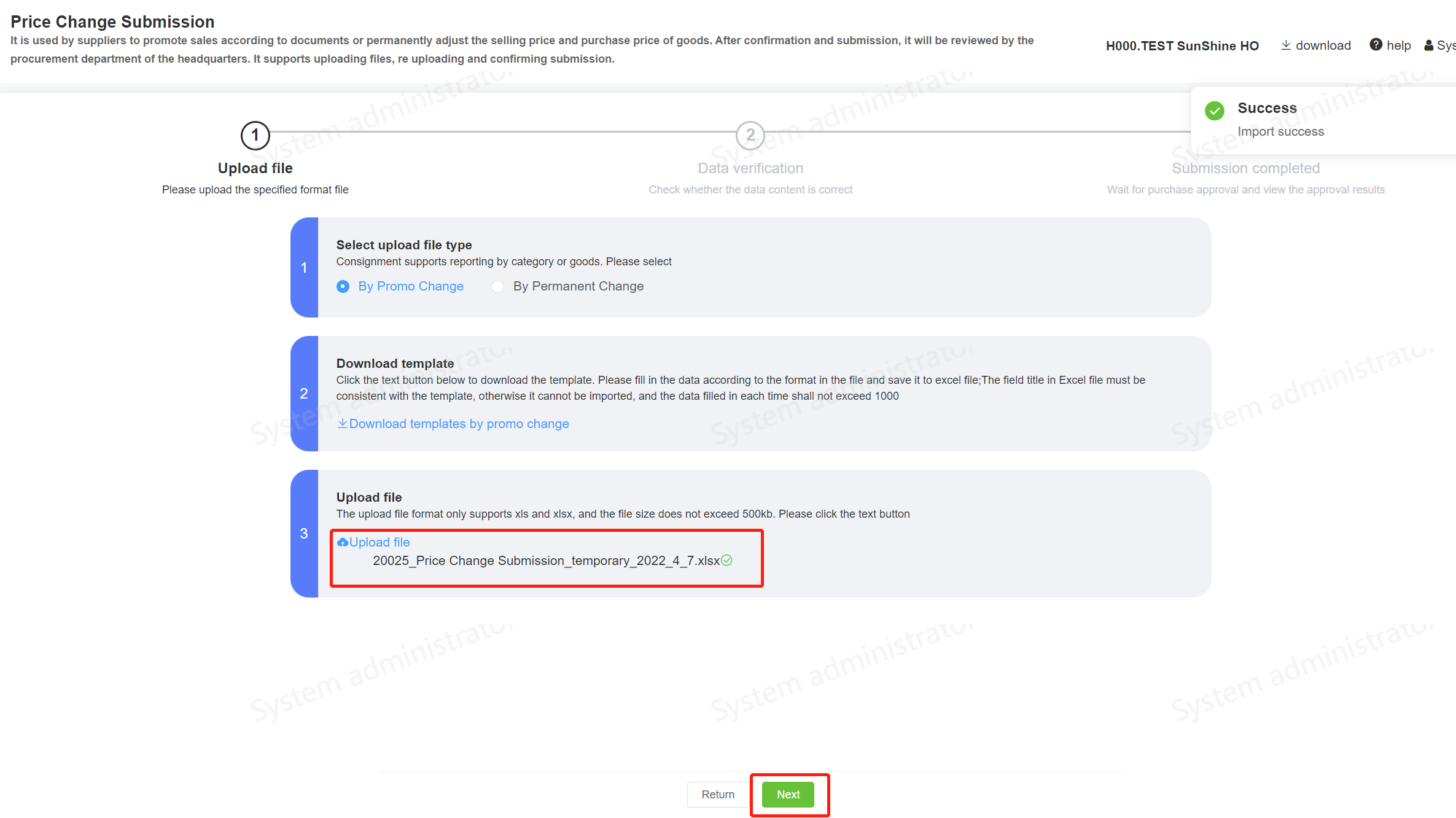The width and height of the screenshot is (1456, 818).
Task: Click the Submission completed step label
Action: click(x=1245, y=168)
